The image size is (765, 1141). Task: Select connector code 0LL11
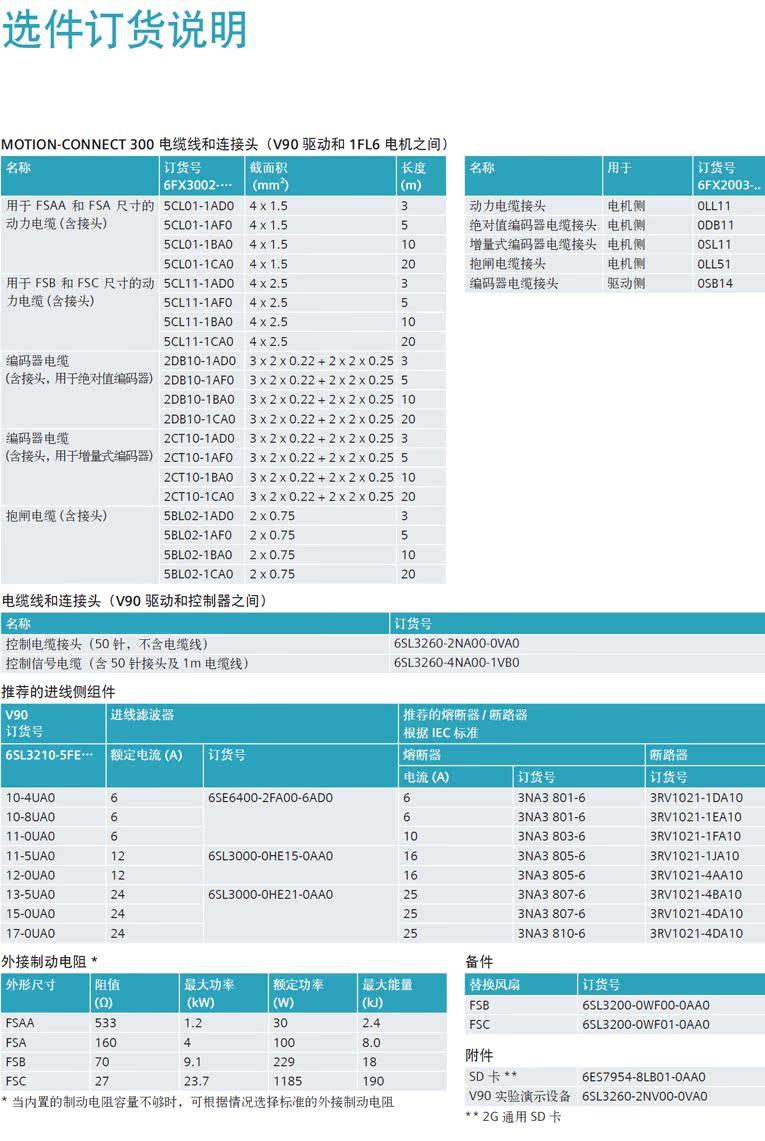tap(714, 206)
